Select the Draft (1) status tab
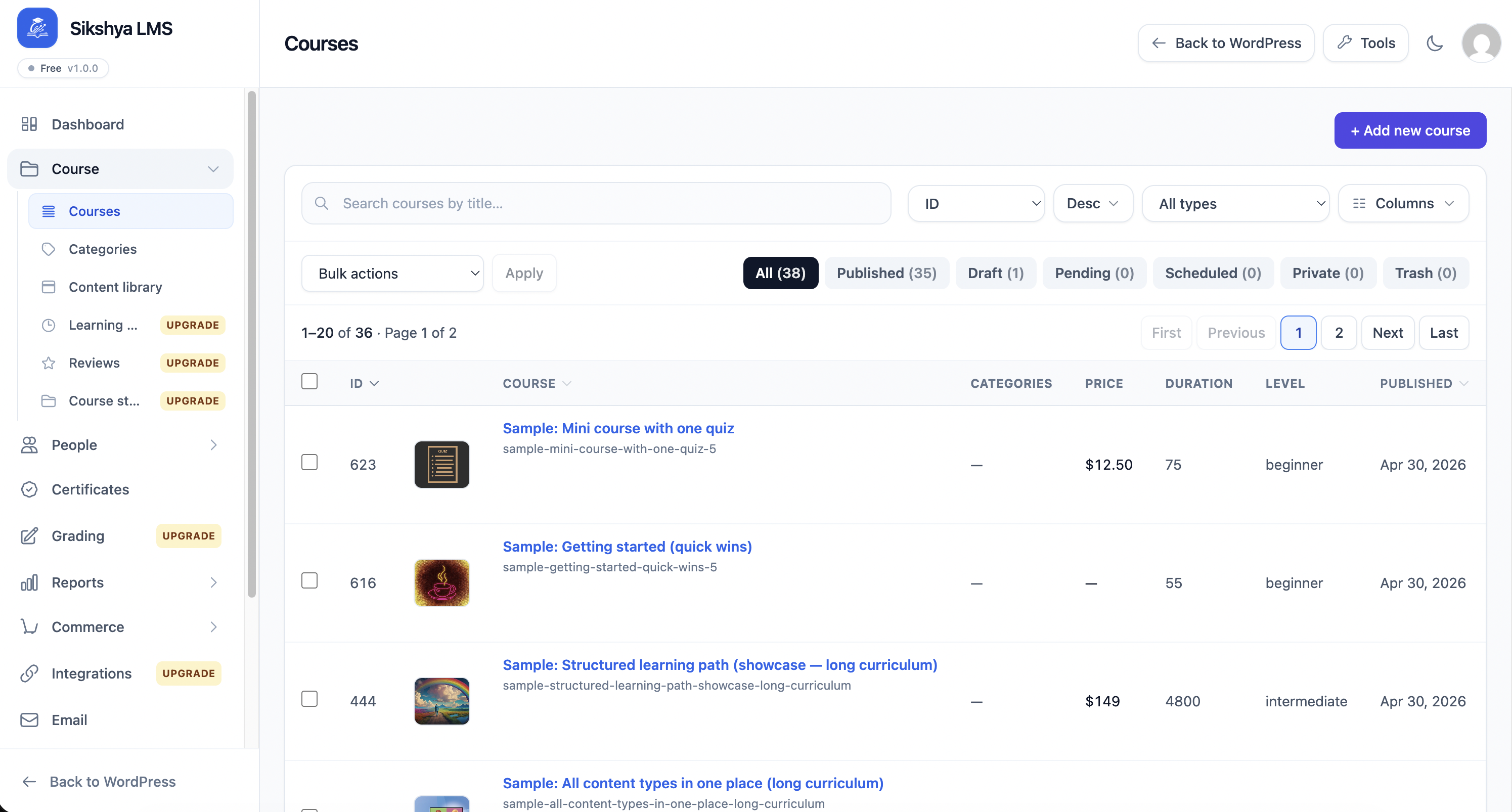The image size is (1512, 812). (x=996, y=273)
